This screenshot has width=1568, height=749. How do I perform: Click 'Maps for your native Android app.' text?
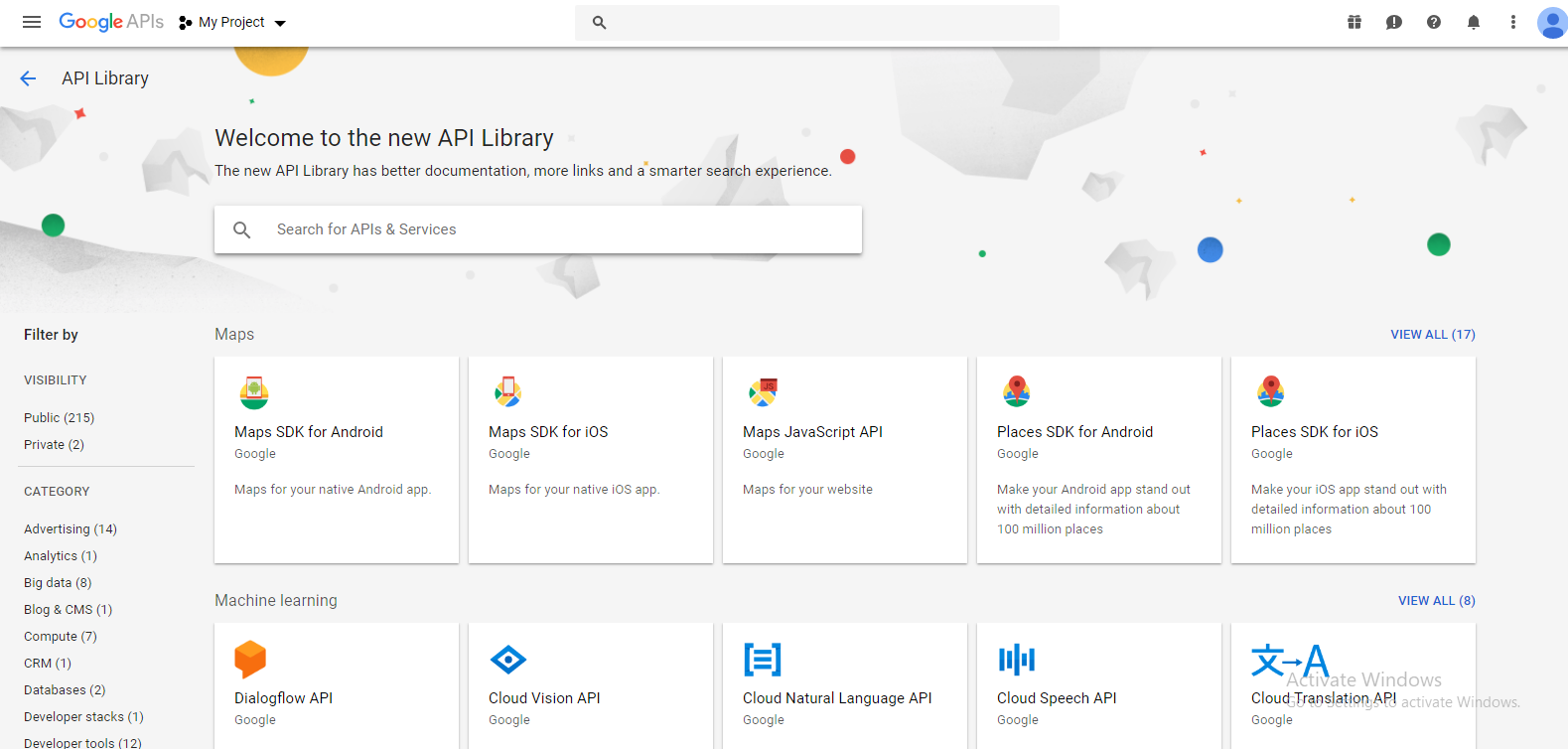(x=333, y=490)
